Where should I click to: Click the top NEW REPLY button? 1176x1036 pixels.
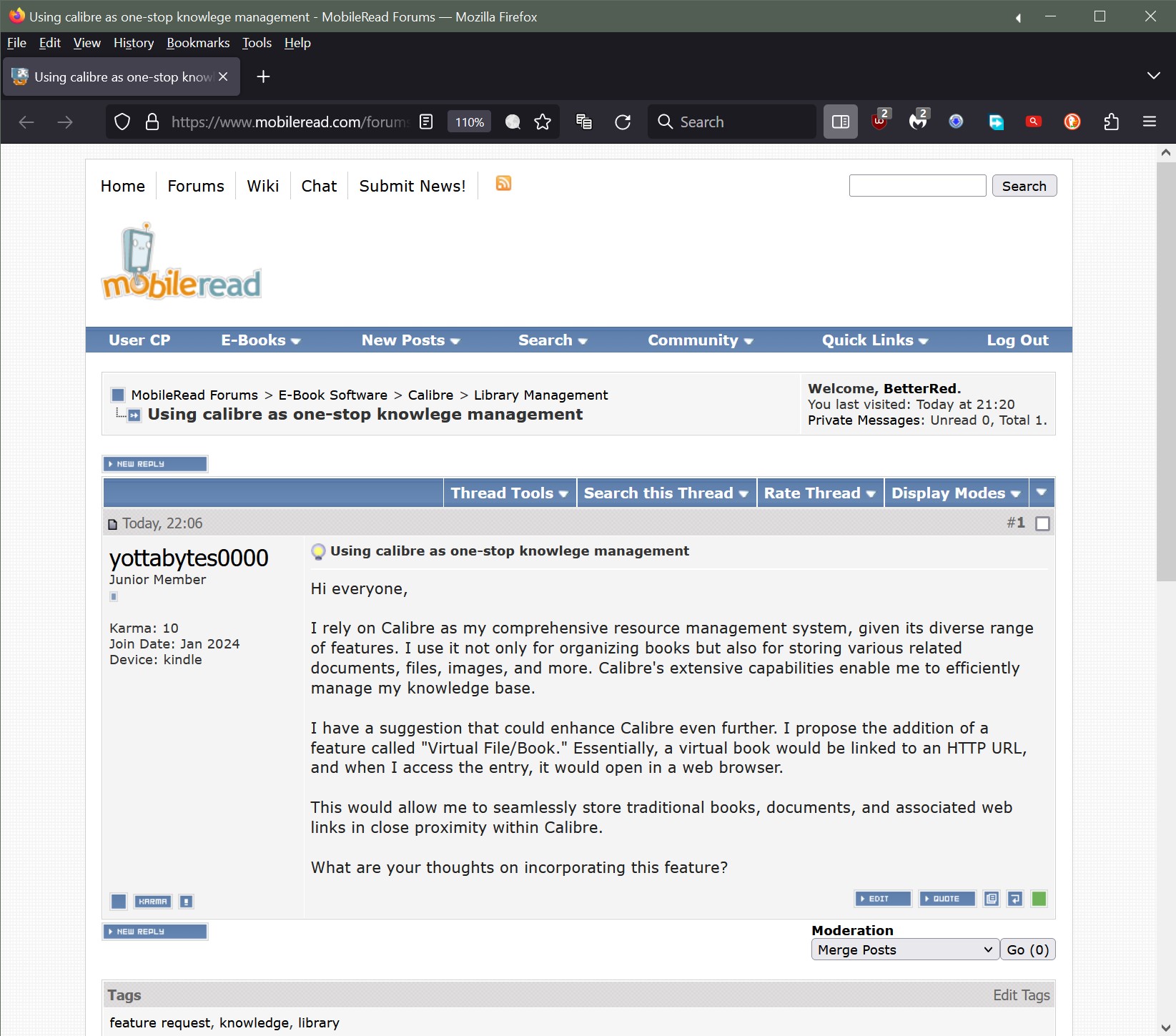point(155,464)
